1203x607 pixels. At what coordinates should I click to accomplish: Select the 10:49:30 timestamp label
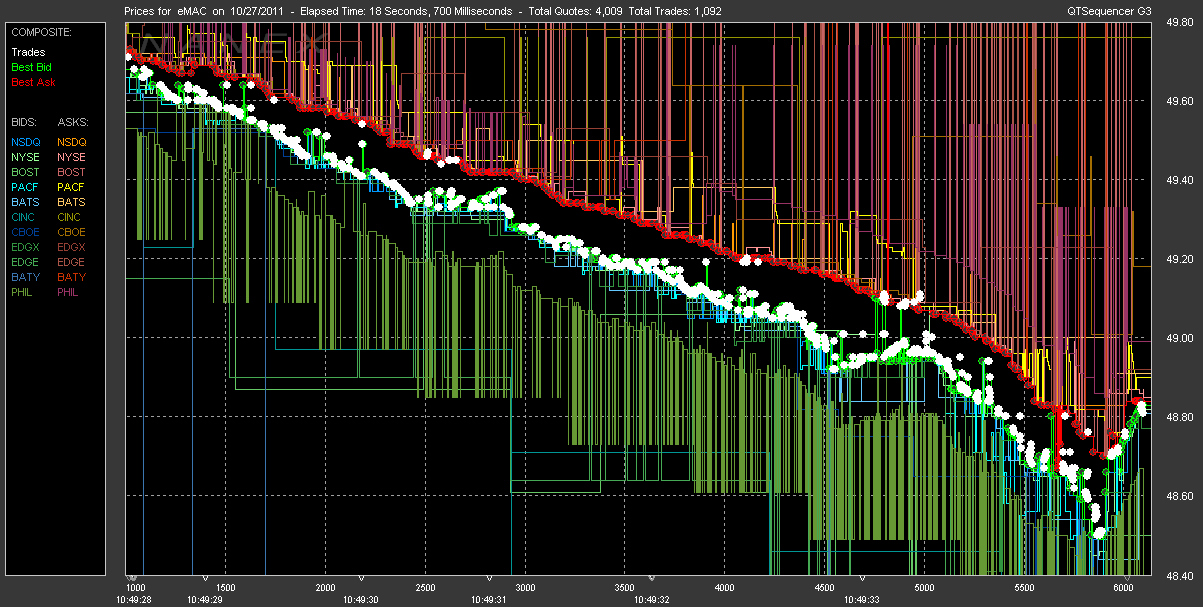(x=359, y=599)
